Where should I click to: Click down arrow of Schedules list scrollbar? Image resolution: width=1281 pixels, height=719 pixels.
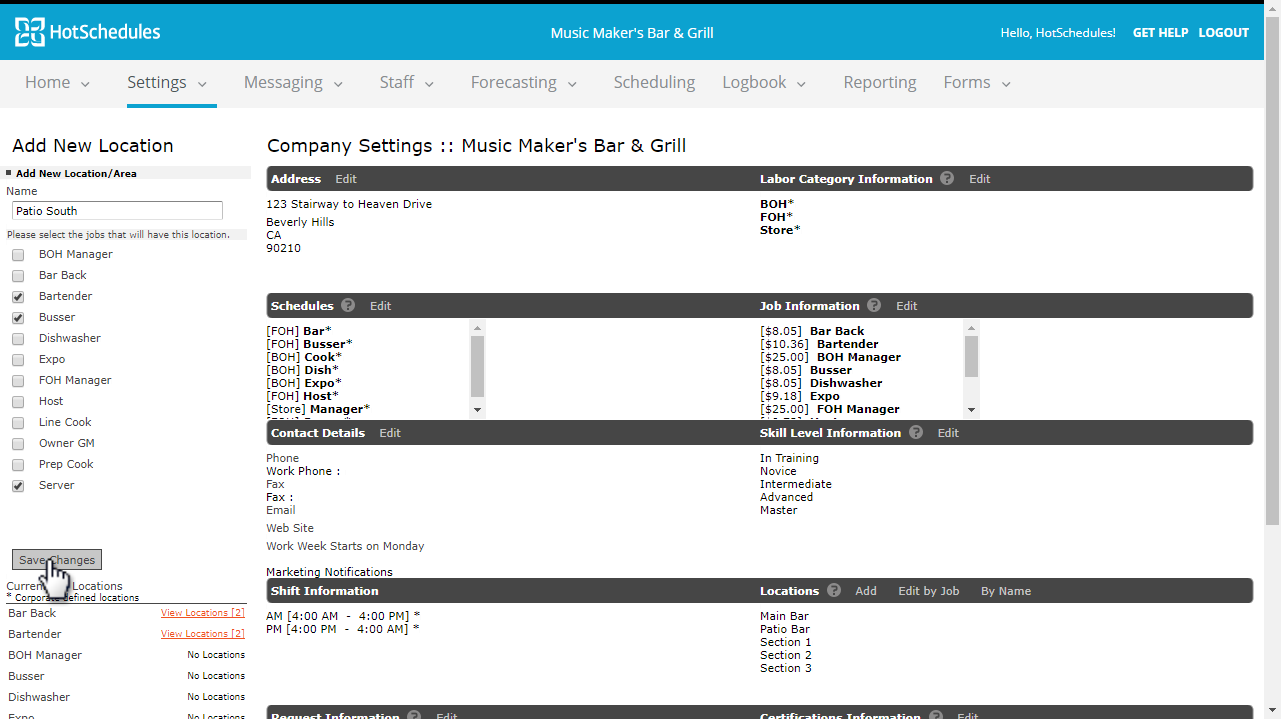pos(477,409)
